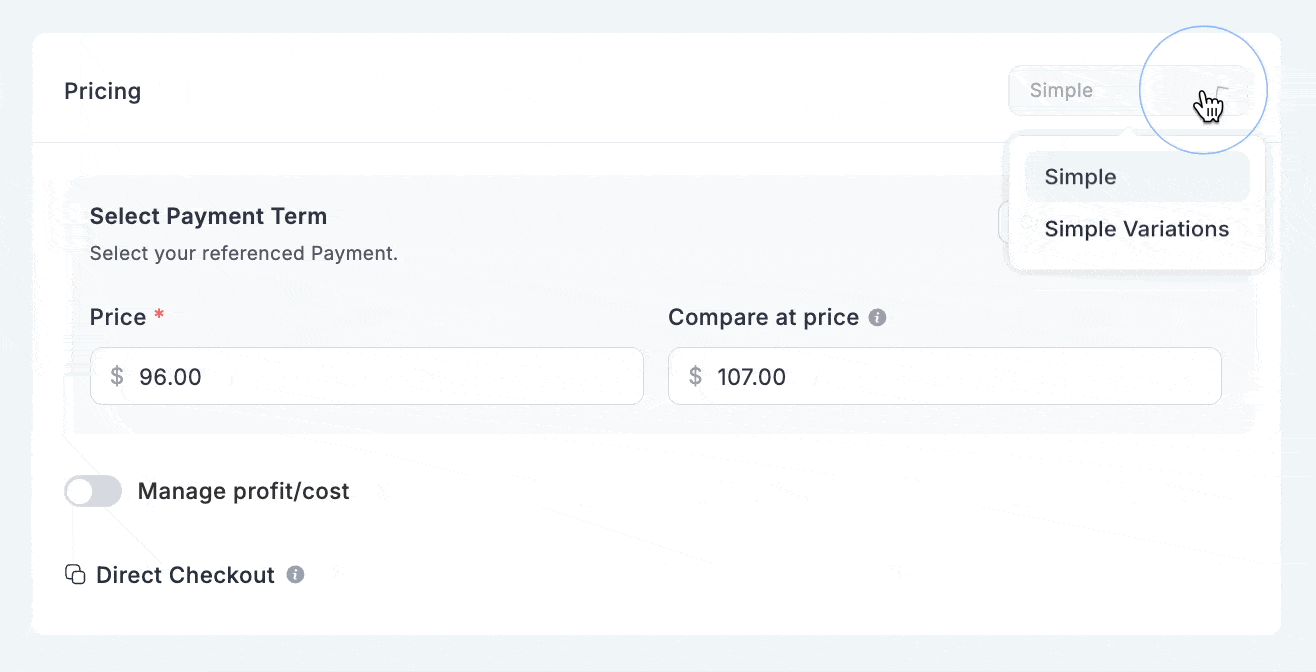Click the Compare at price label

click(763, 317)
